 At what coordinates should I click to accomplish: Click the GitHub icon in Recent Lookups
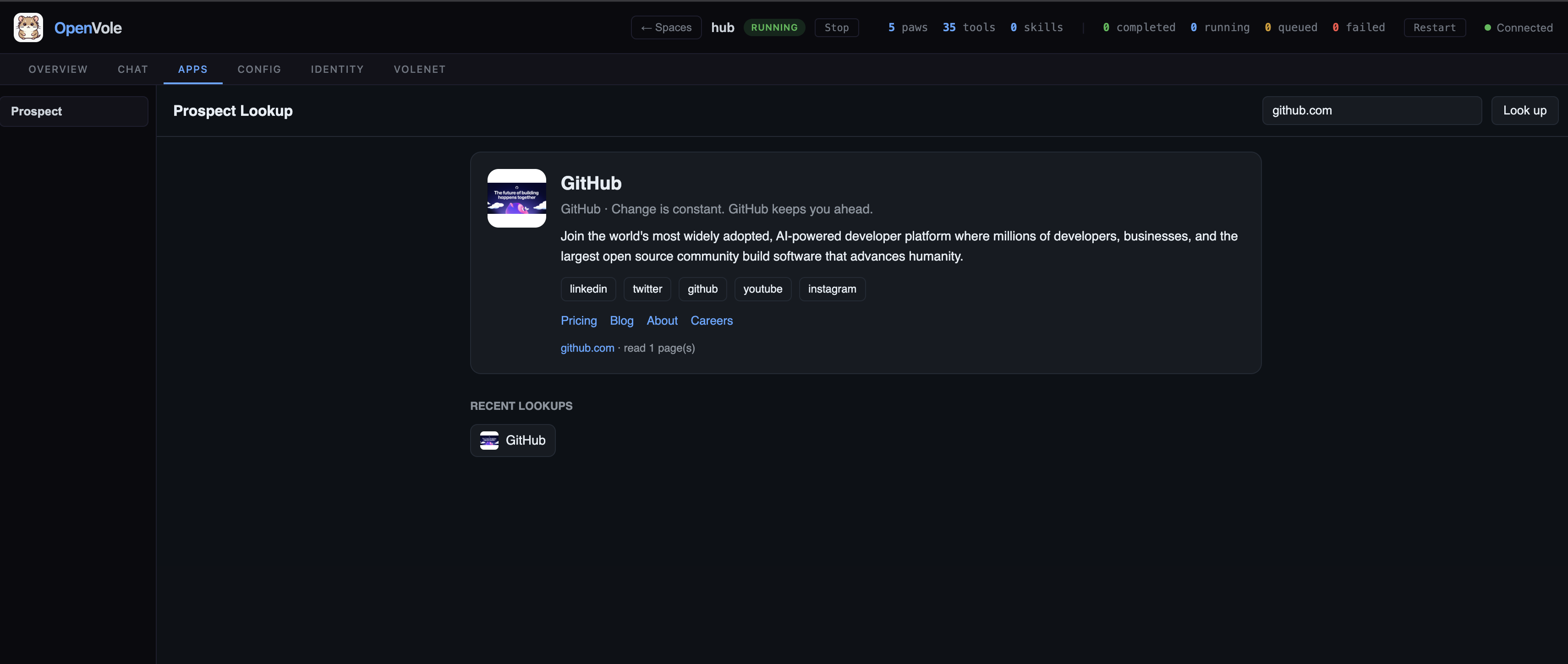tap(489, 440)
